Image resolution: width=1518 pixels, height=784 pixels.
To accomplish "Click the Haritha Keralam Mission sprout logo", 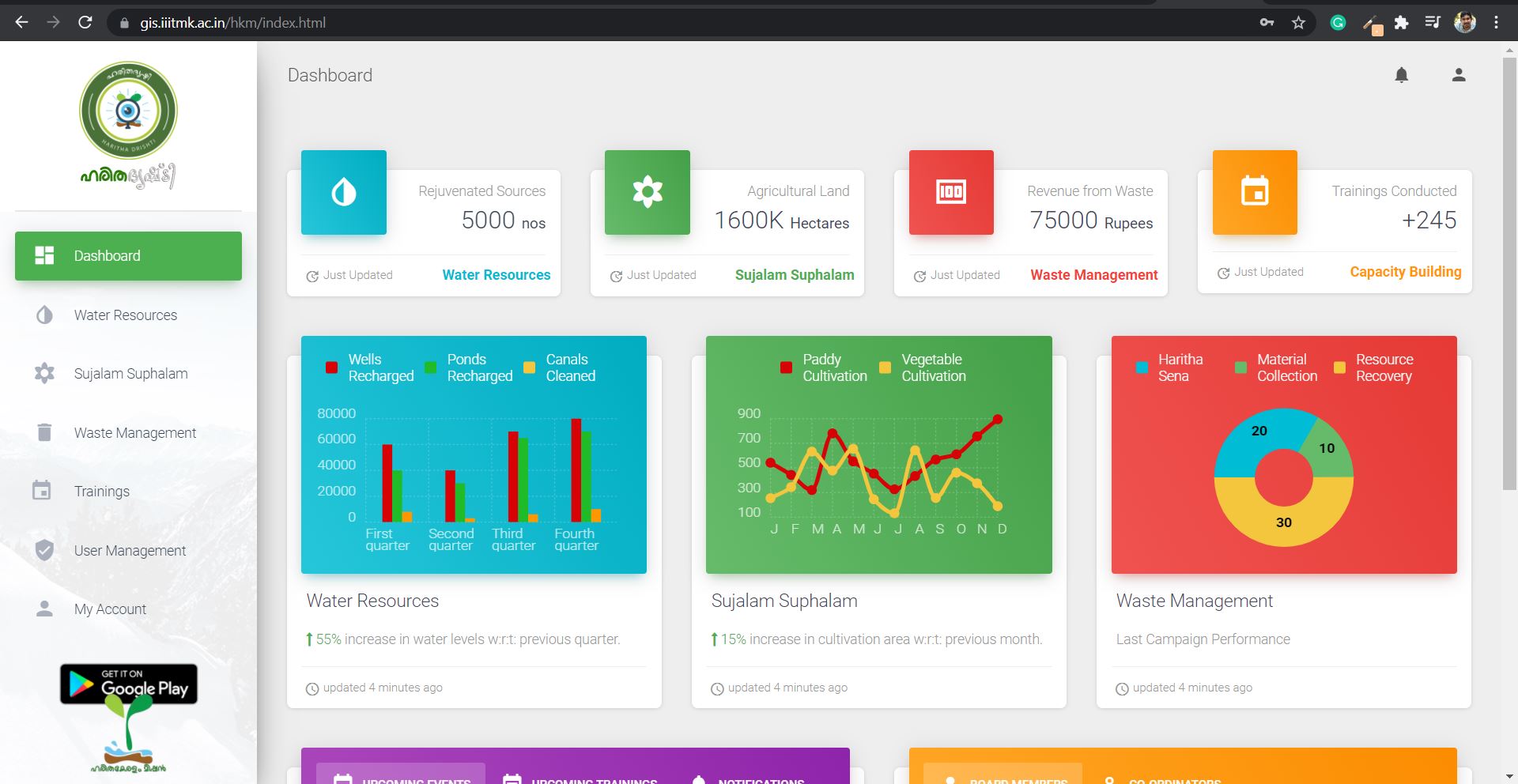I will pos(128,735).
